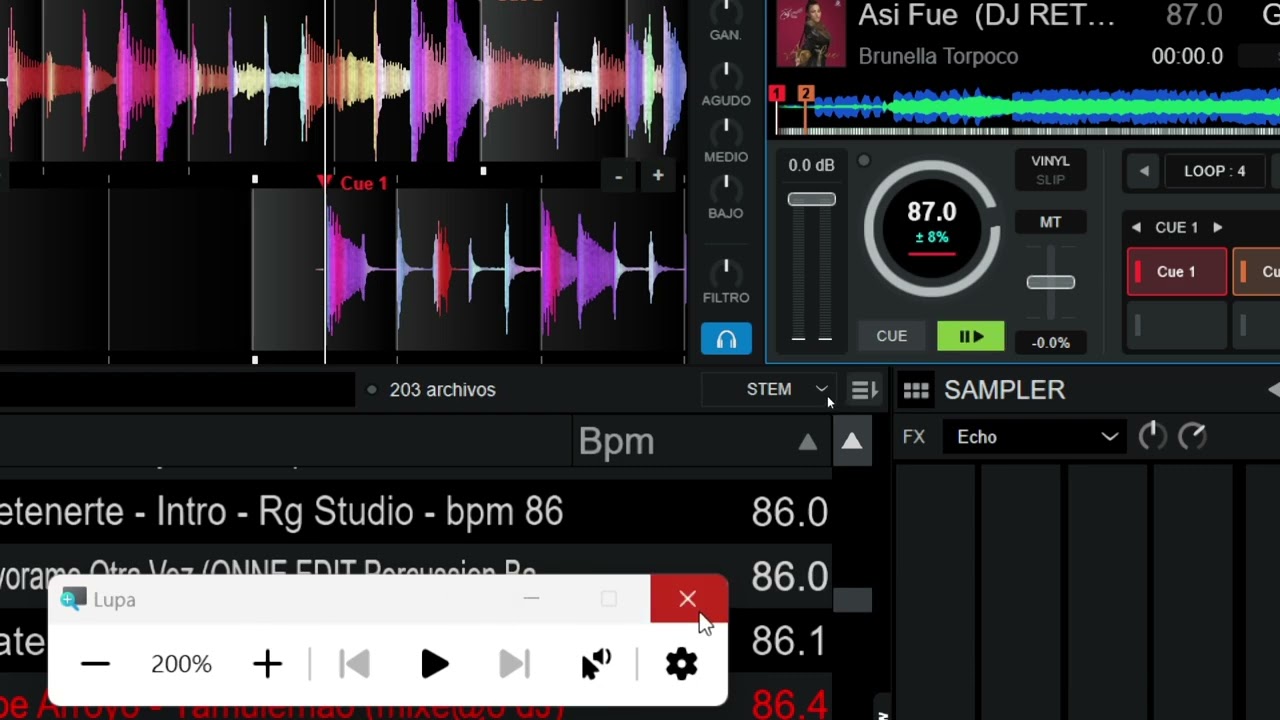This screenshot has height=720, width=1280.
Task: Click the browser list options icon
Action: click(x=864, y=390)
